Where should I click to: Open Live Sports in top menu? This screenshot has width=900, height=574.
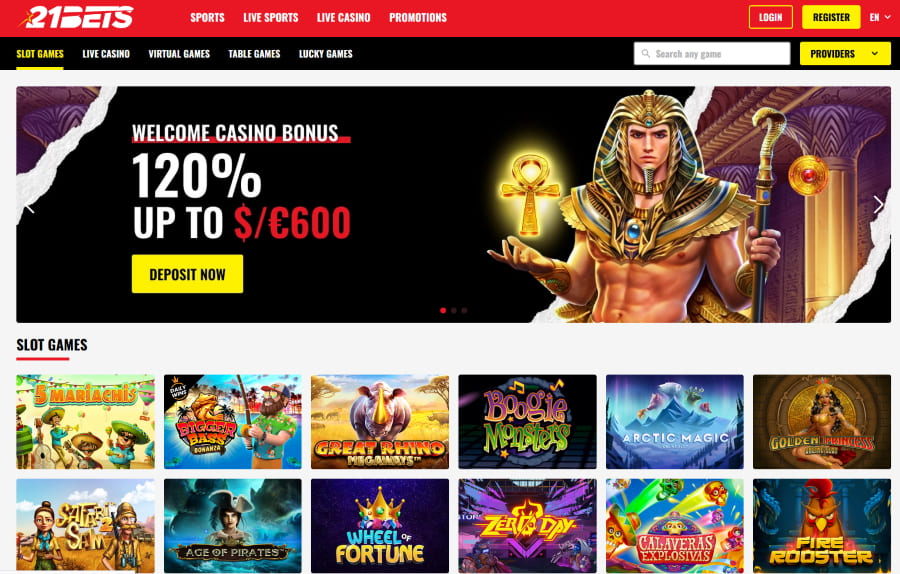[271, 18]
